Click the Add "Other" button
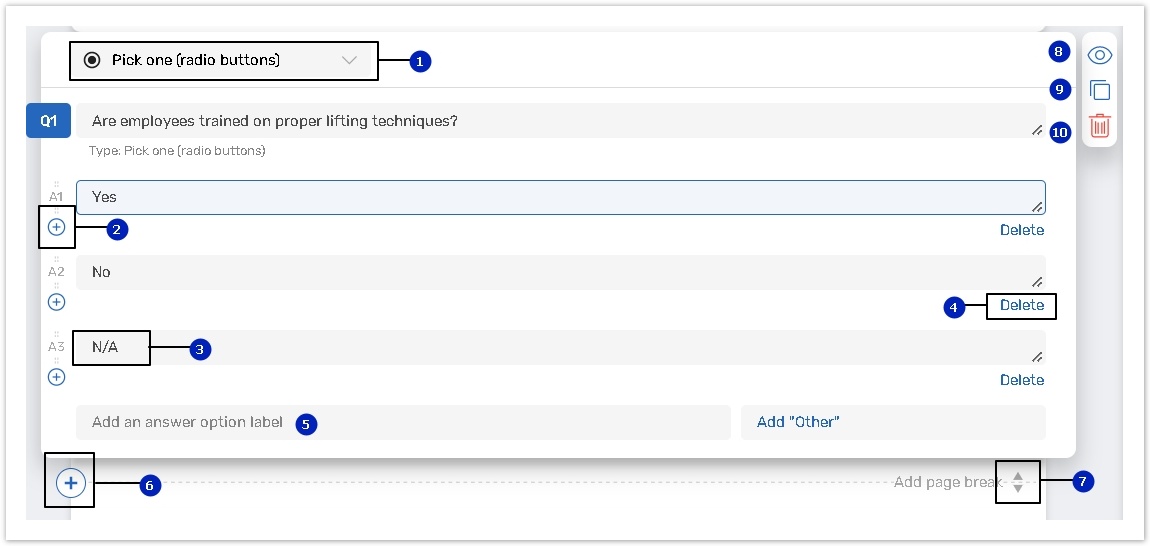Image resolution: width=1150 pixels, height=546 pixels. [x=892, y=422]
